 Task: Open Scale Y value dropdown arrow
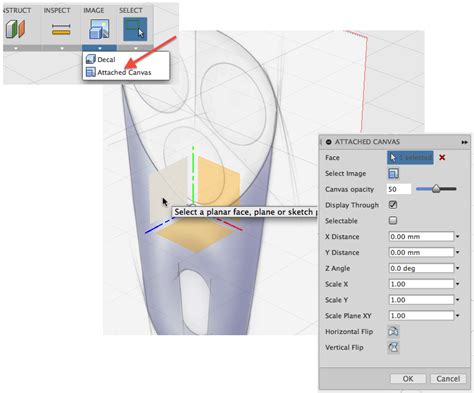(458, 300)
